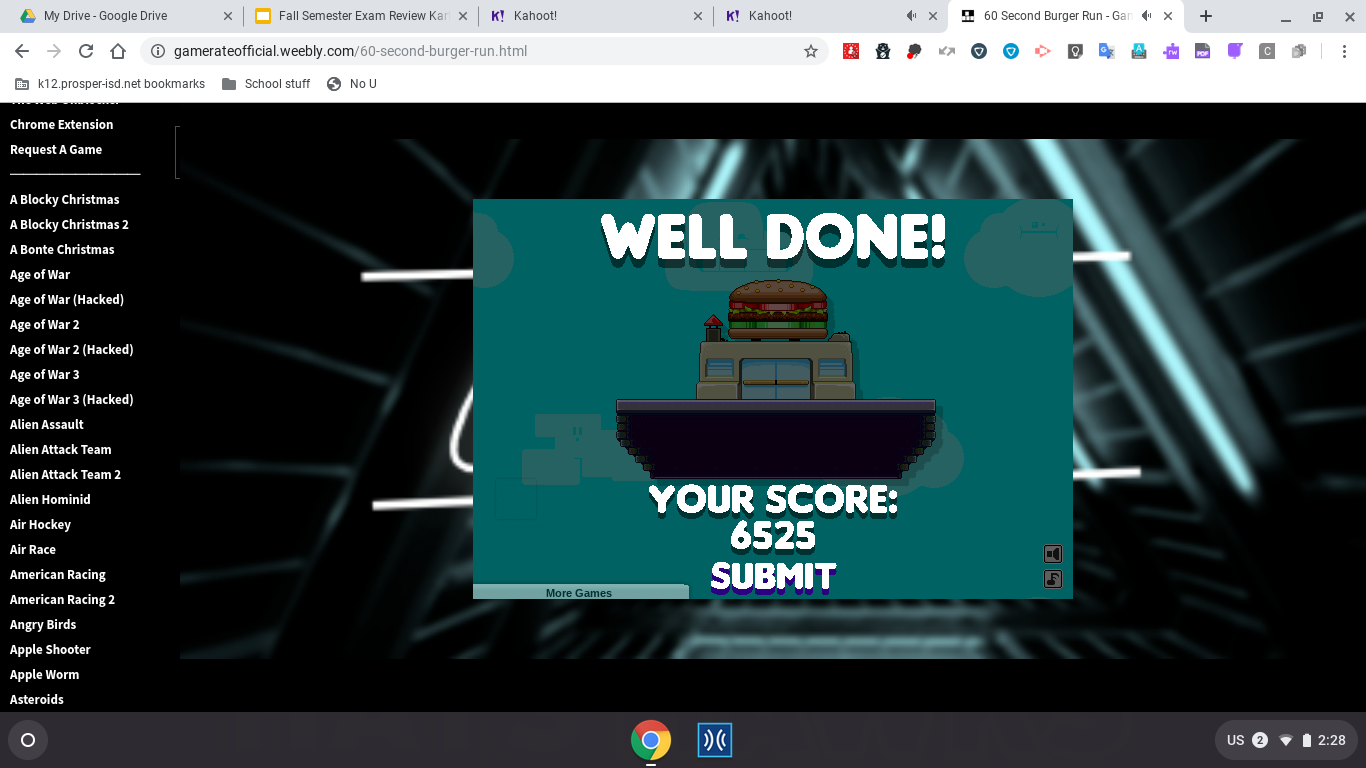This screenshot has height=768, width=1366.
Task: Open the Angry Birds game link
Action: coord(43,624)
